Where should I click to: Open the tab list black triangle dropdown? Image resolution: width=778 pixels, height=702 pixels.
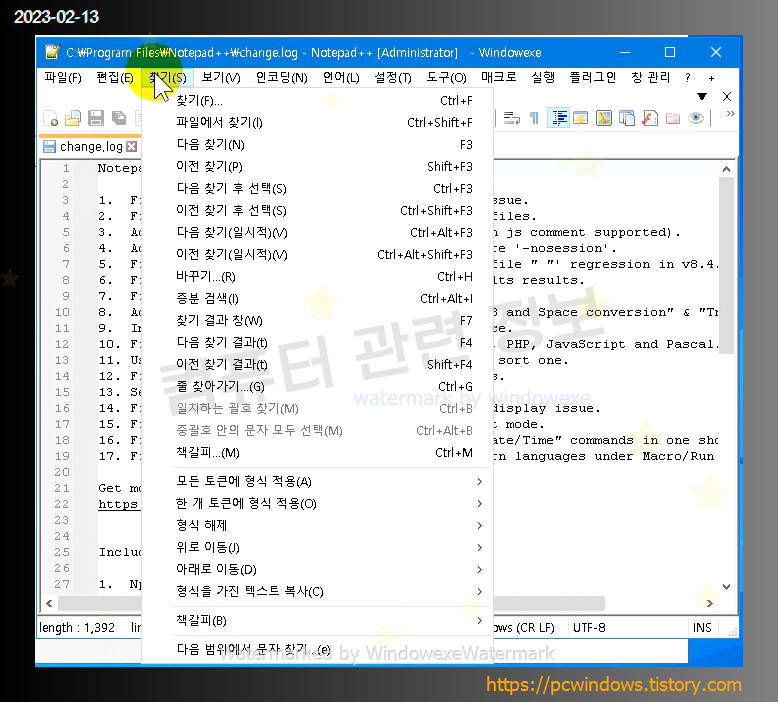pyautogui.click(x=702, y=96)
